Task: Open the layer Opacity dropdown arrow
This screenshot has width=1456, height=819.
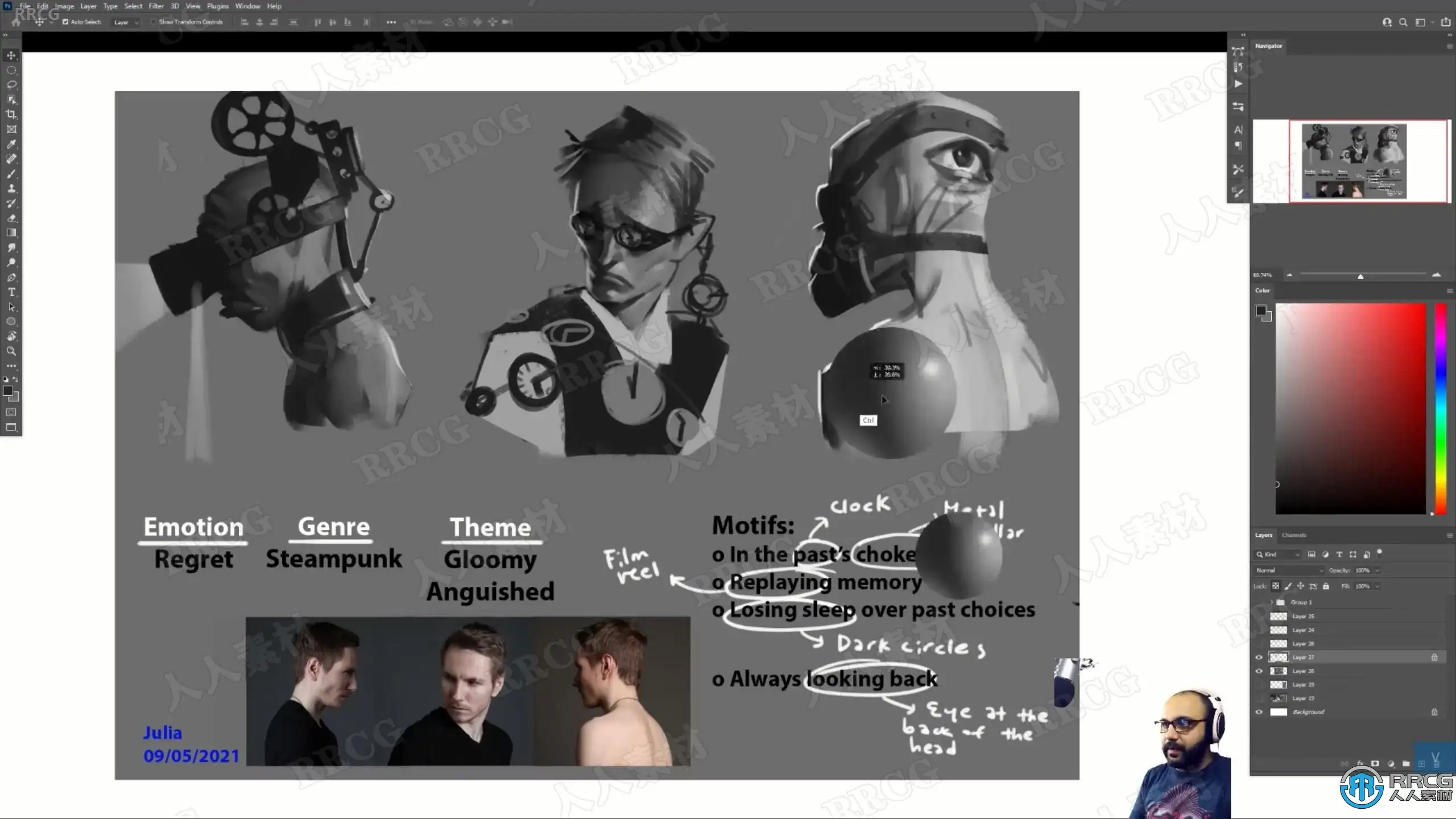Action: coord(1378,570)
